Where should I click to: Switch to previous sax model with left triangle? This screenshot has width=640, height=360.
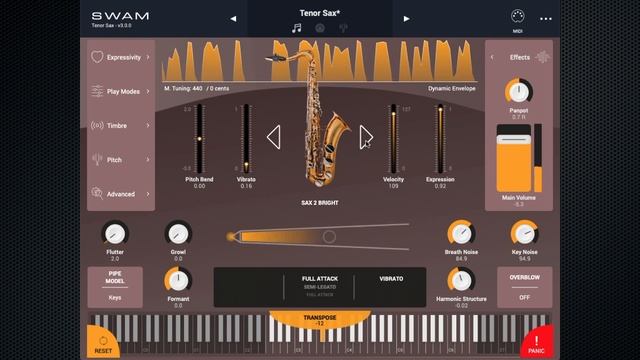point(274,137)
